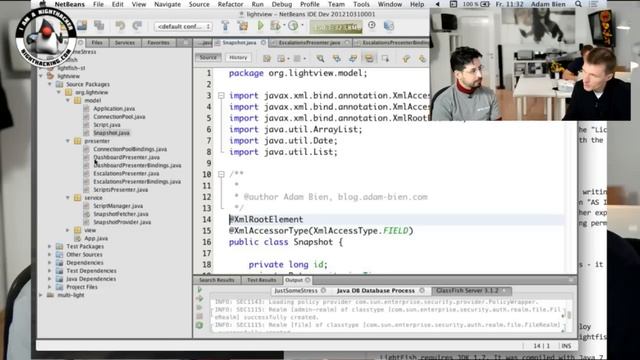Click the History view button
Viewport: 640px width, 360px height.
click(238, 58)
